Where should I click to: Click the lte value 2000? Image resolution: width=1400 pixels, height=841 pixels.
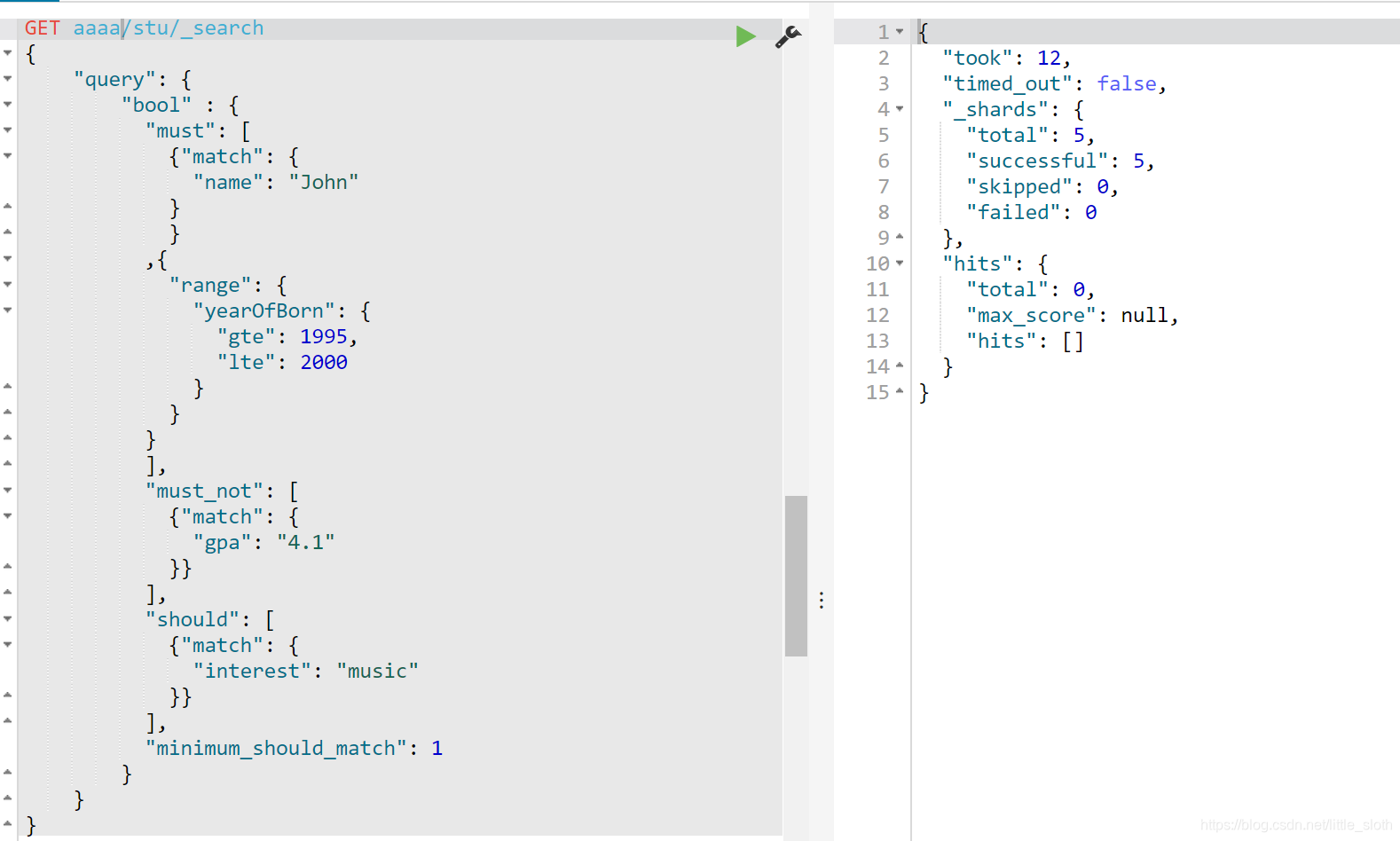tap(324, 362)
